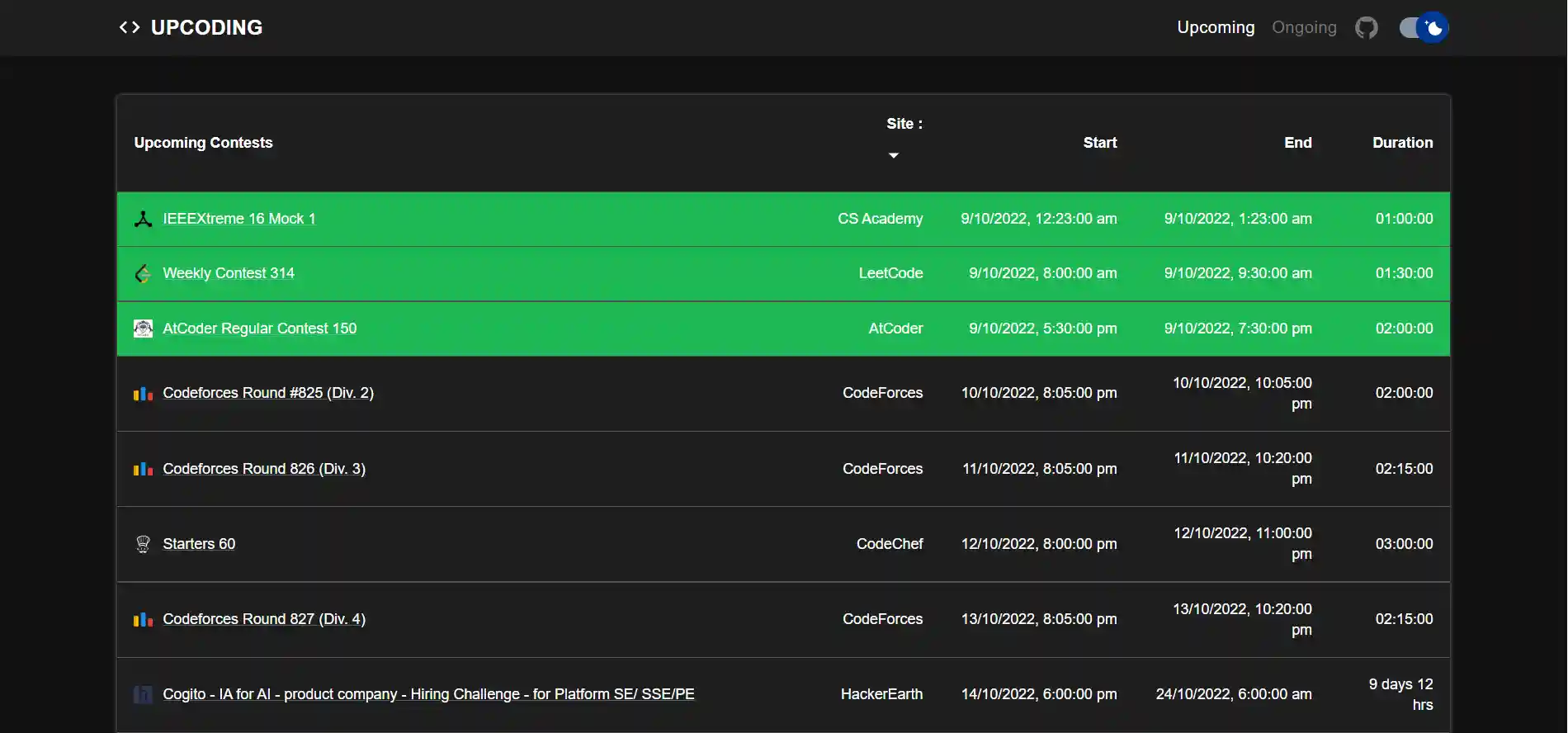Open AtCoder Regular Contest 150 link
Viewport: 1568px width, 733px height.
pyautogui.click(x=259, y=329)
